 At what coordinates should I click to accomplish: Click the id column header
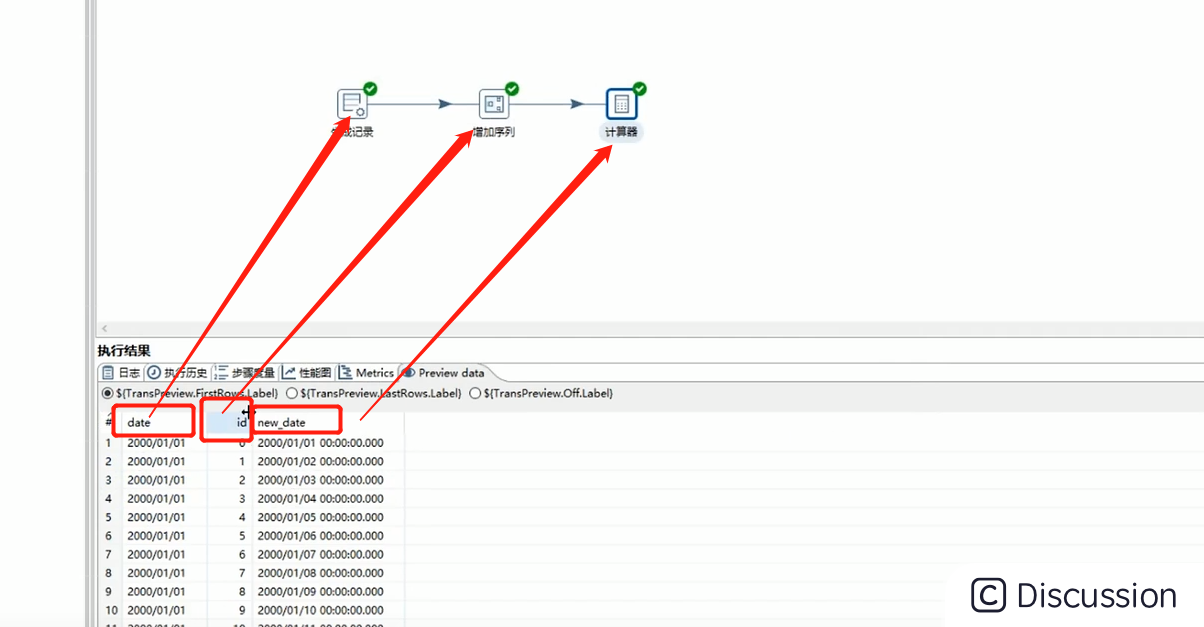229,423
